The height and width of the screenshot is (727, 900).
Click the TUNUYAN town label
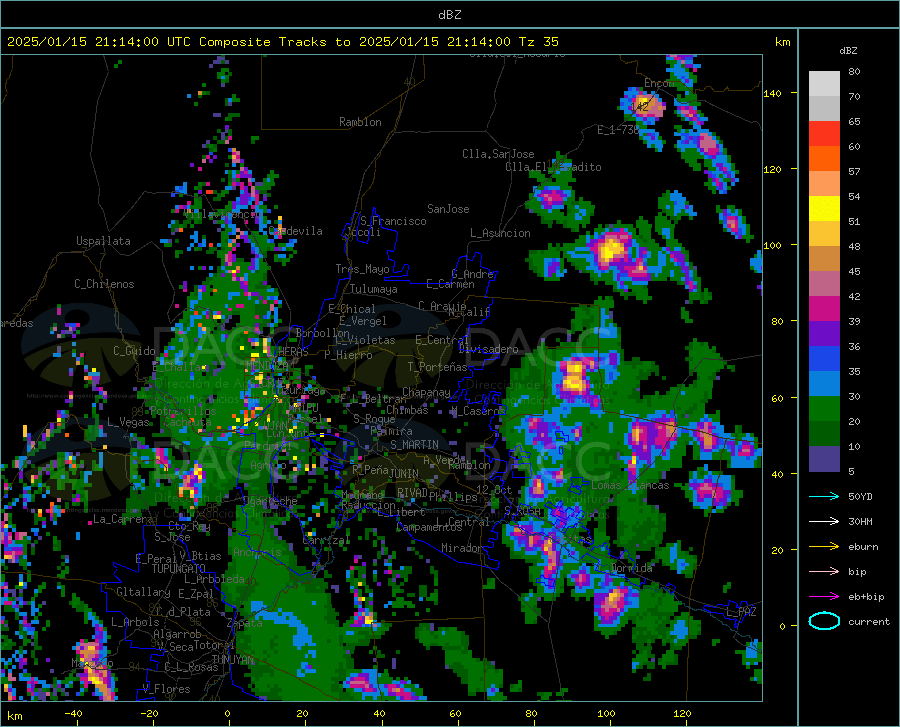232,659
